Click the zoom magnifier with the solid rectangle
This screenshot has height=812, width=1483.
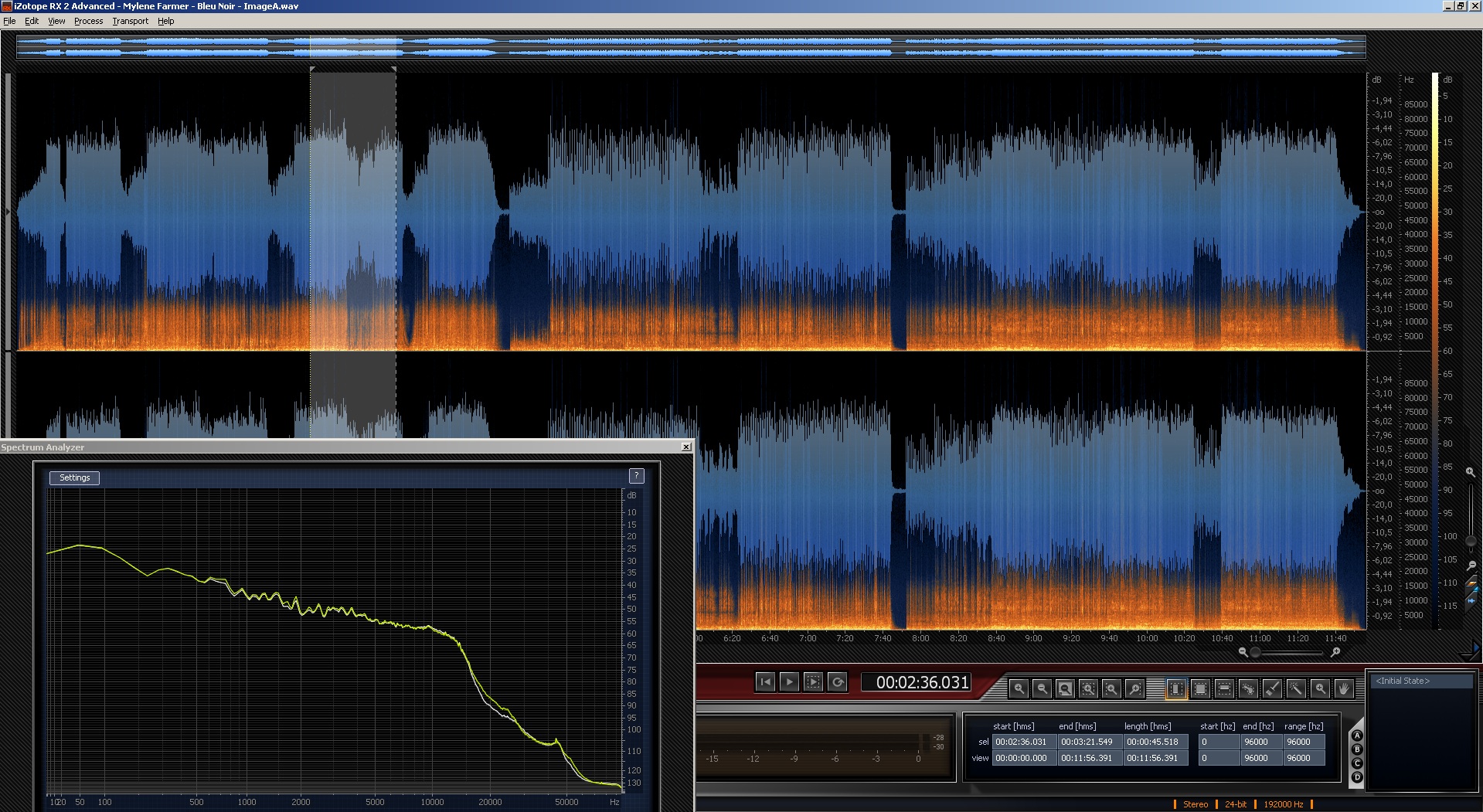(1065, 688)
